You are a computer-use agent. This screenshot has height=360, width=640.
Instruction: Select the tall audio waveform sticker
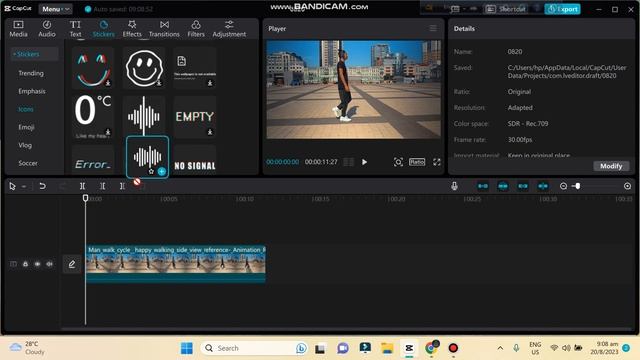[x=144, y=116]
